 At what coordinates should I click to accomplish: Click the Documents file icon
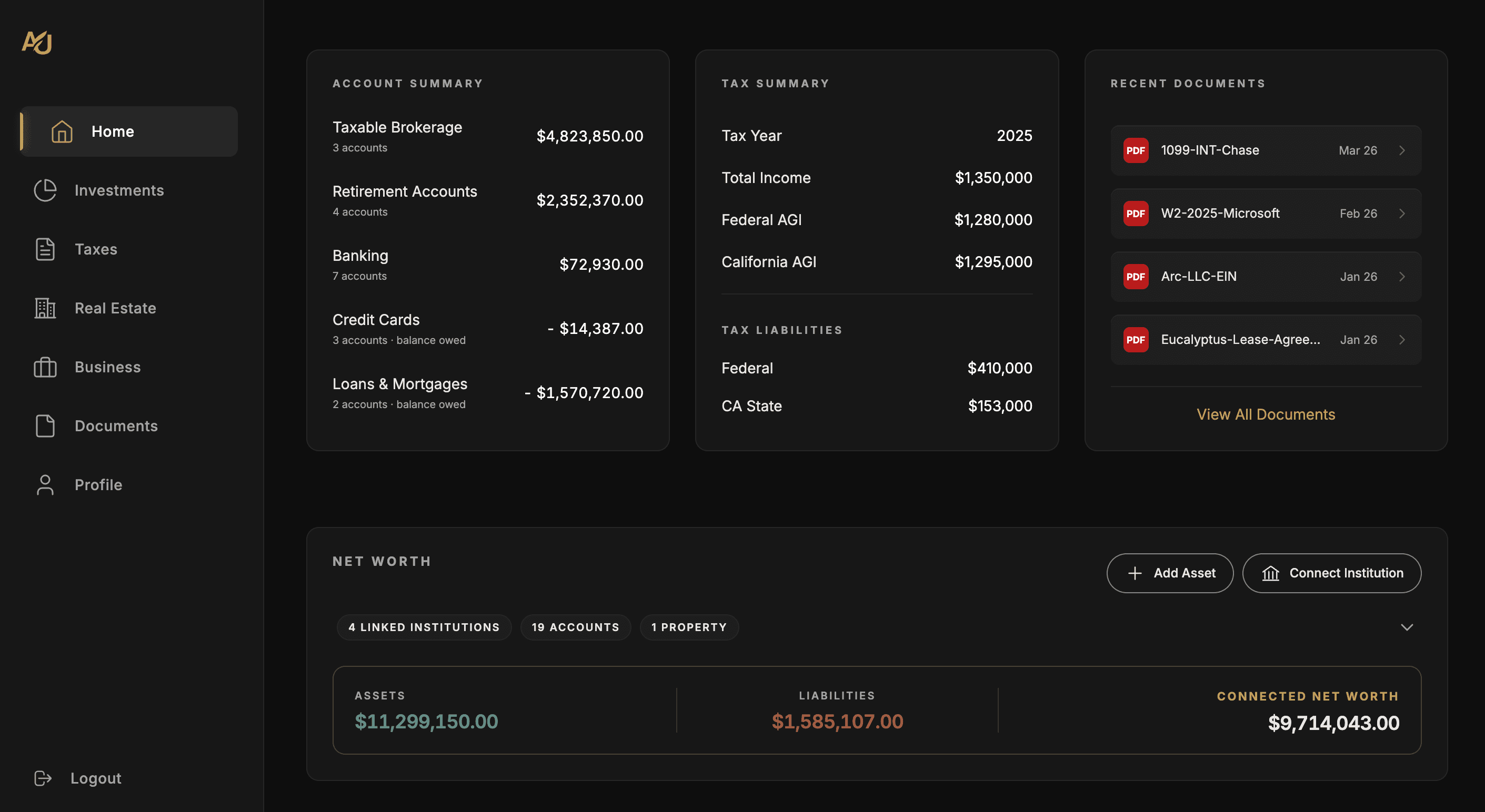pos(45,426)
